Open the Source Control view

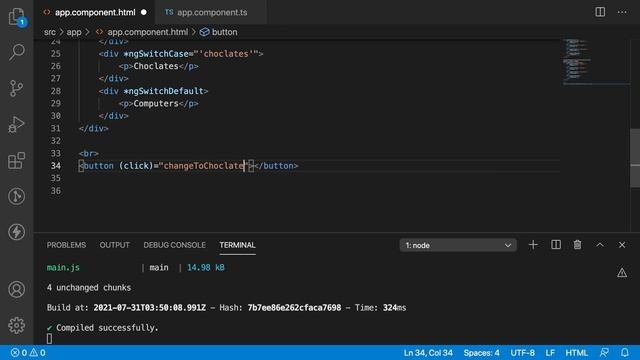click(x=16, y=88)
